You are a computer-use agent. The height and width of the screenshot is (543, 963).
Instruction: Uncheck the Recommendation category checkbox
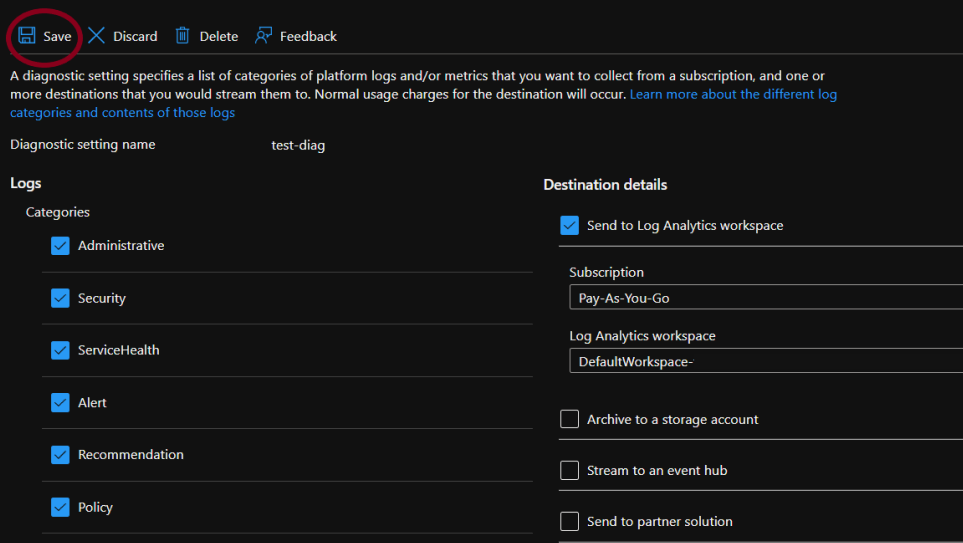click(60, 455)
